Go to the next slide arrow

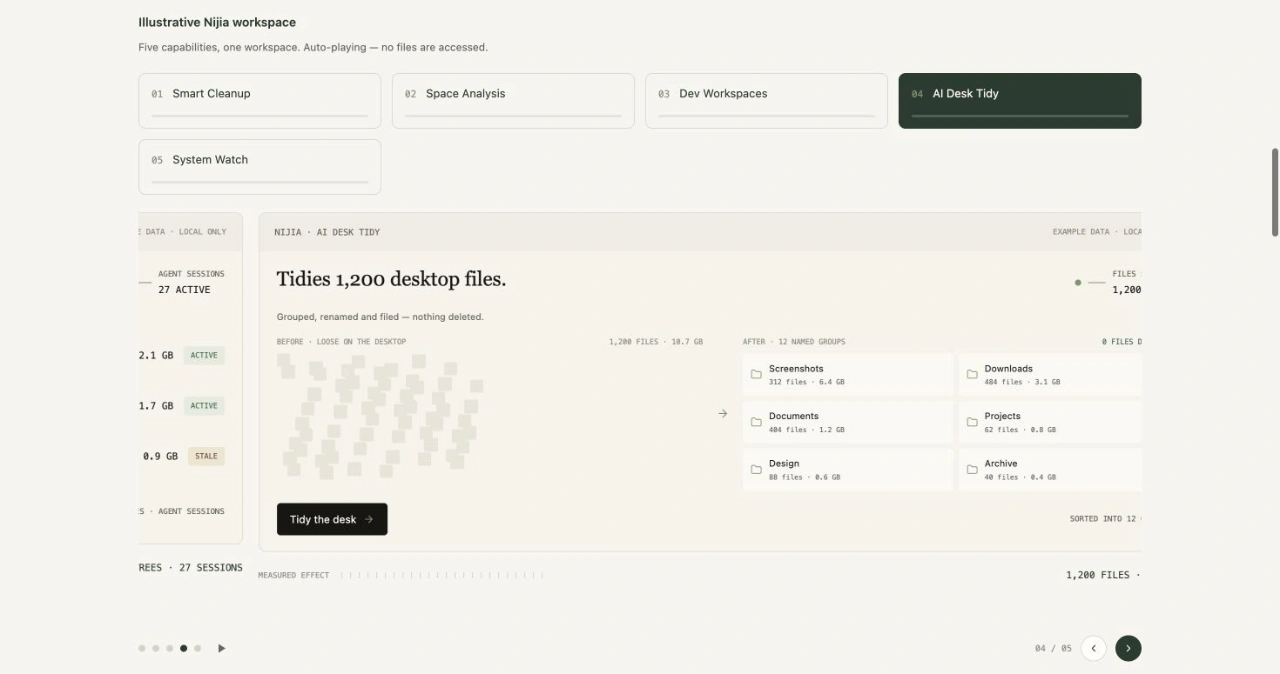1128,648
